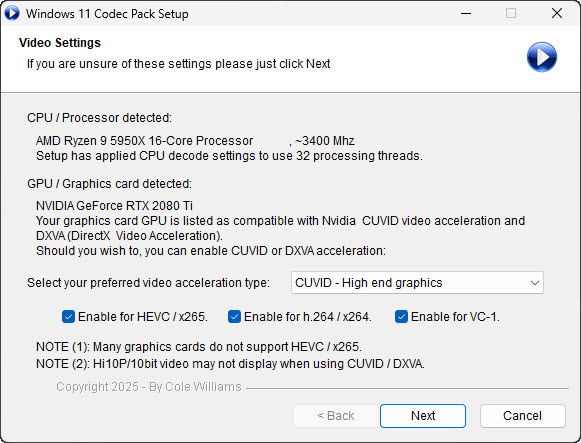Viewport: 581px width, 443px height.
Task: Click the preferred video acceleration type label
Action: point(148,283)
